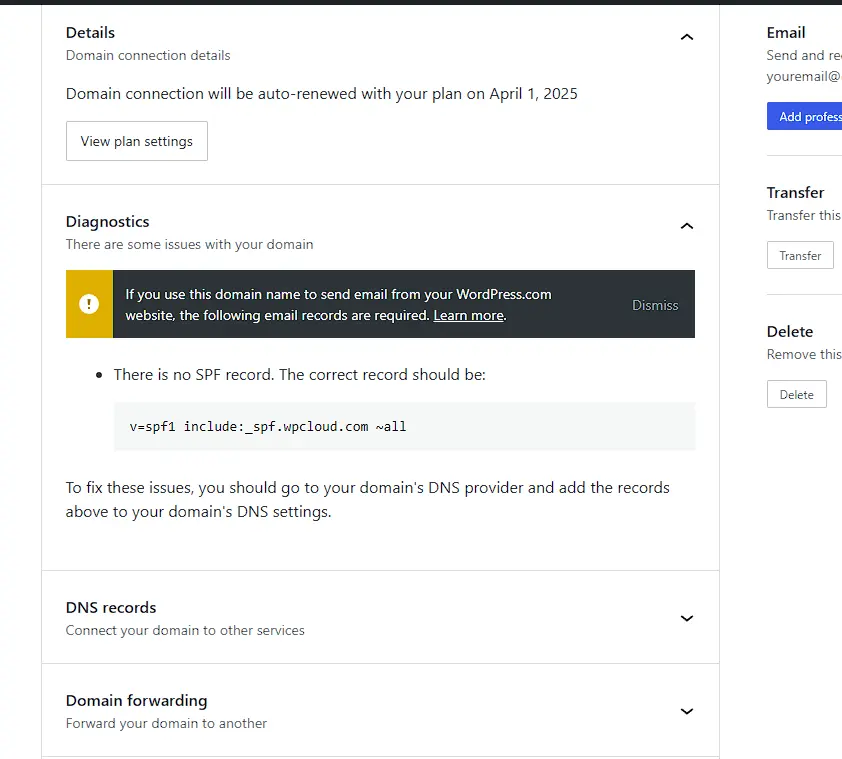
Task: Click 'Forward your domain to another' text
Action: pos(166,723)
